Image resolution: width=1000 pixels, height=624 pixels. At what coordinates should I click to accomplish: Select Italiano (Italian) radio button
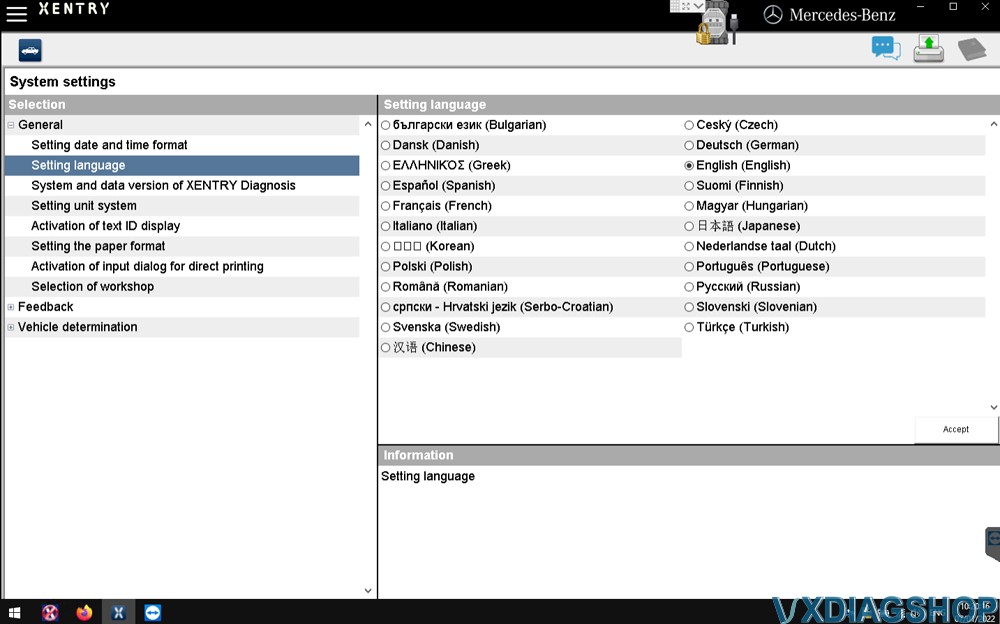[385, 227]
